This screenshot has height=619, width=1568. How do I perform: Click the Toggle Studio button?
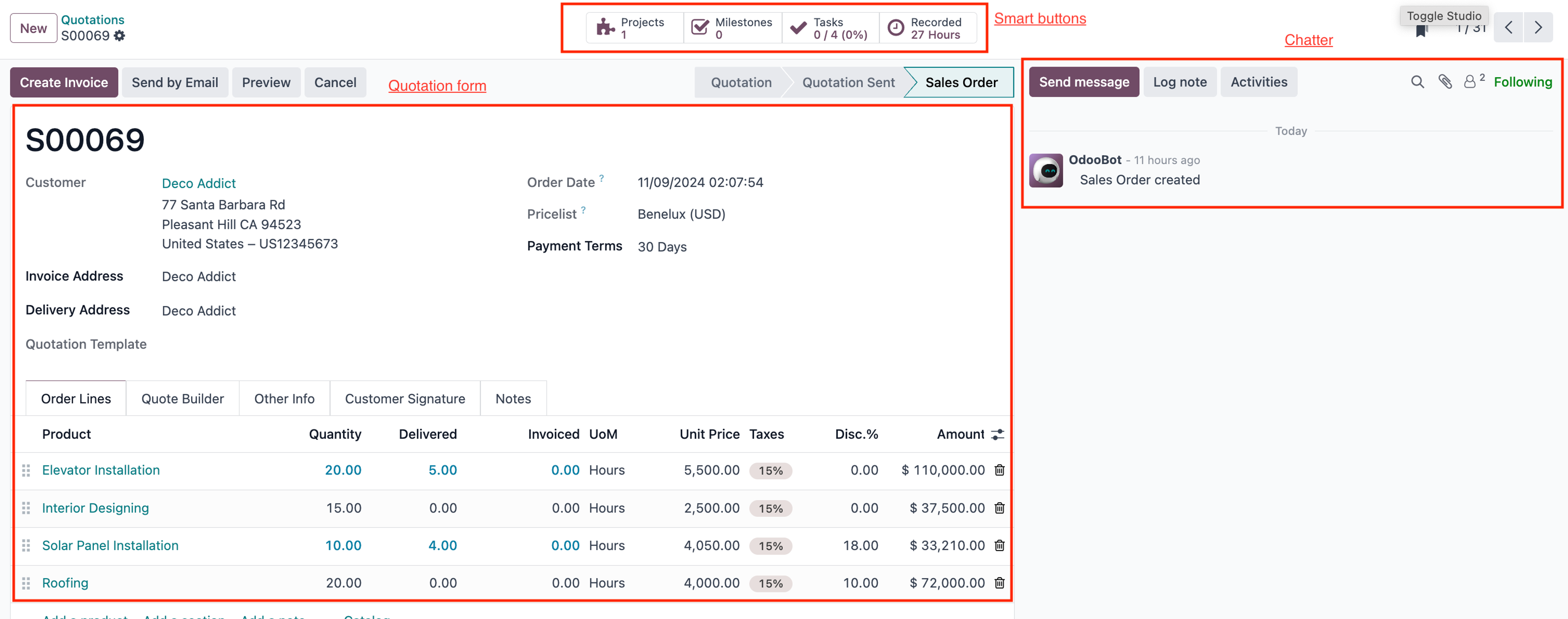[1443, 16]
